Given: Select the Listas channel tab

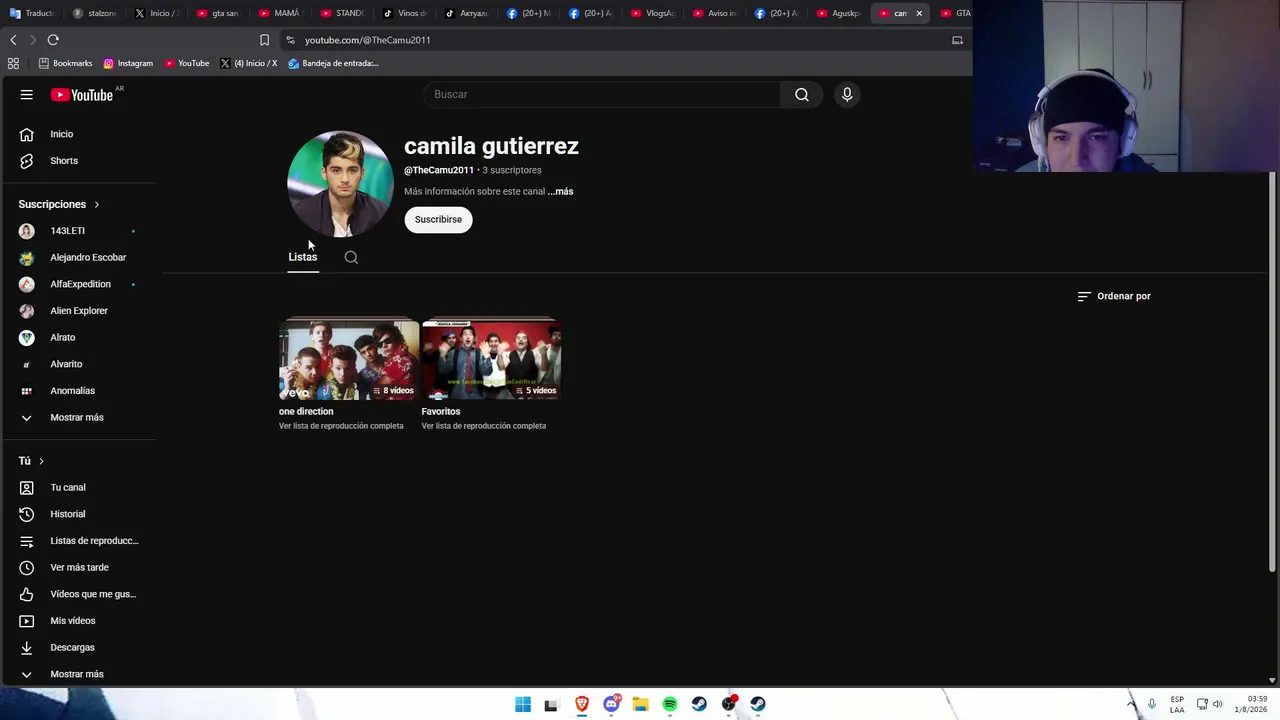Looking at the screenshot, I should [303, 257].
